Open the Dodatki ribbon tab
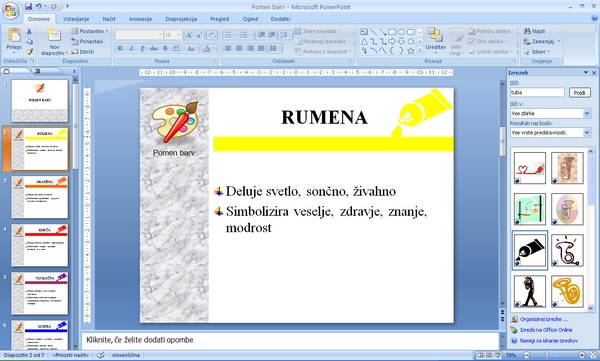 point(280,19)
